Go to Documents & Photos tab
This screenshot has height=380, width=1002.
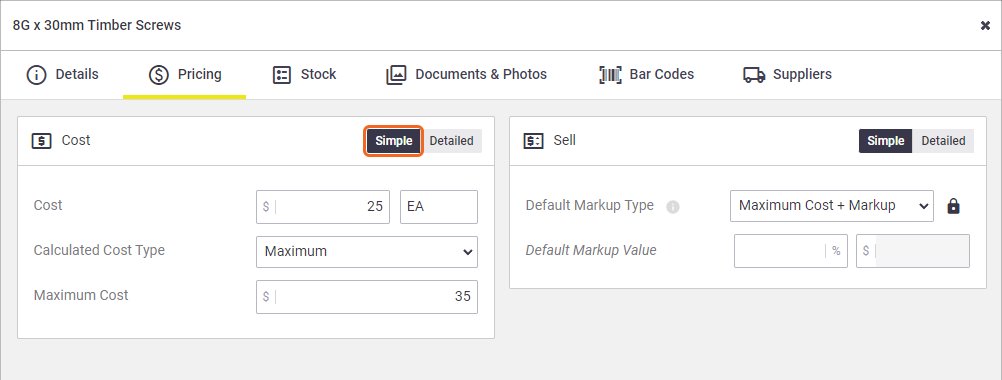(466, 75)
